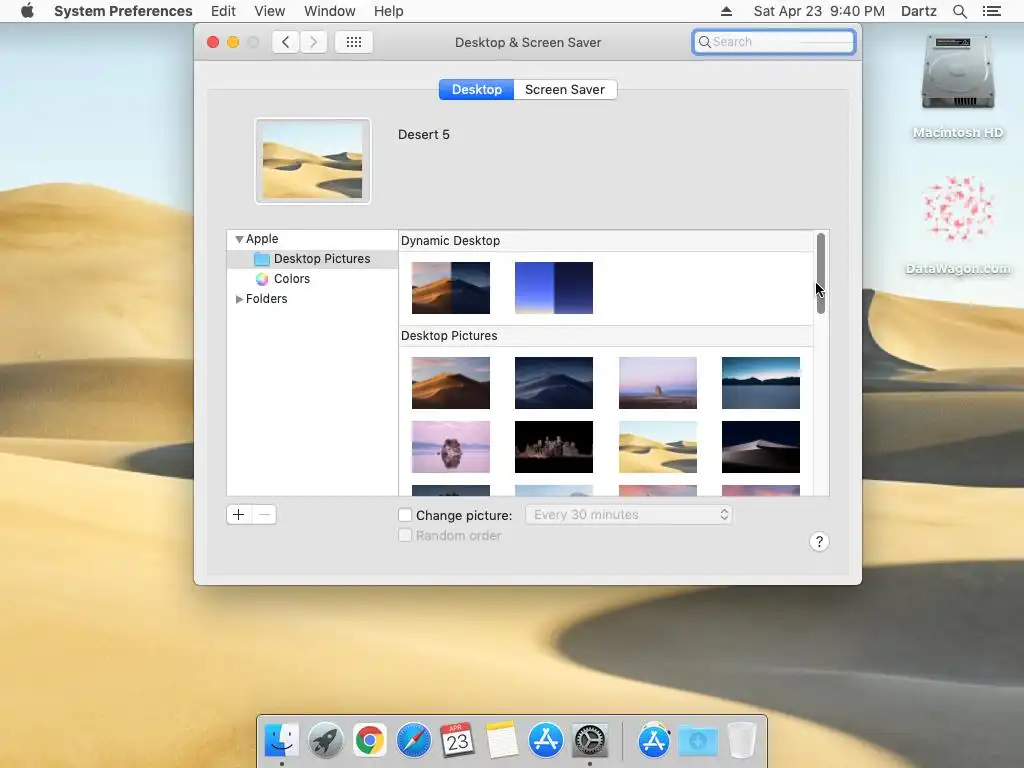Switch to the Screen Saver tab
1024x768 pixels.
[x=565, y=89]
